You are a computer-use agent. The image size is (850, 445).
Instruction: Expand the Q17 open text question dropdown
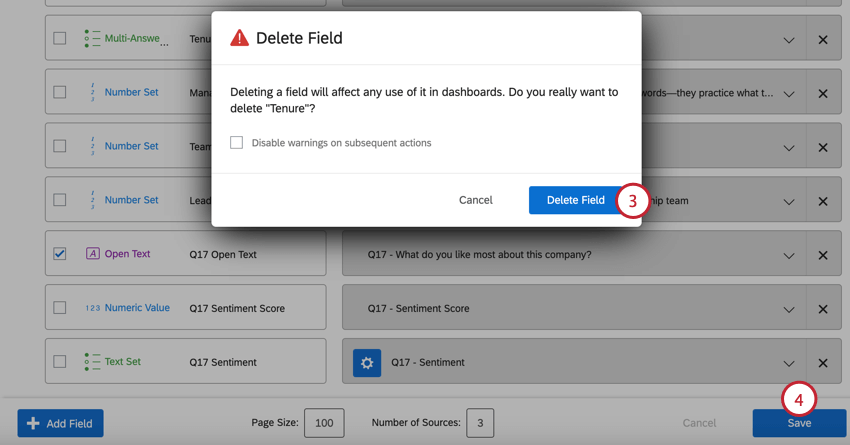click(x=789, y=255)
